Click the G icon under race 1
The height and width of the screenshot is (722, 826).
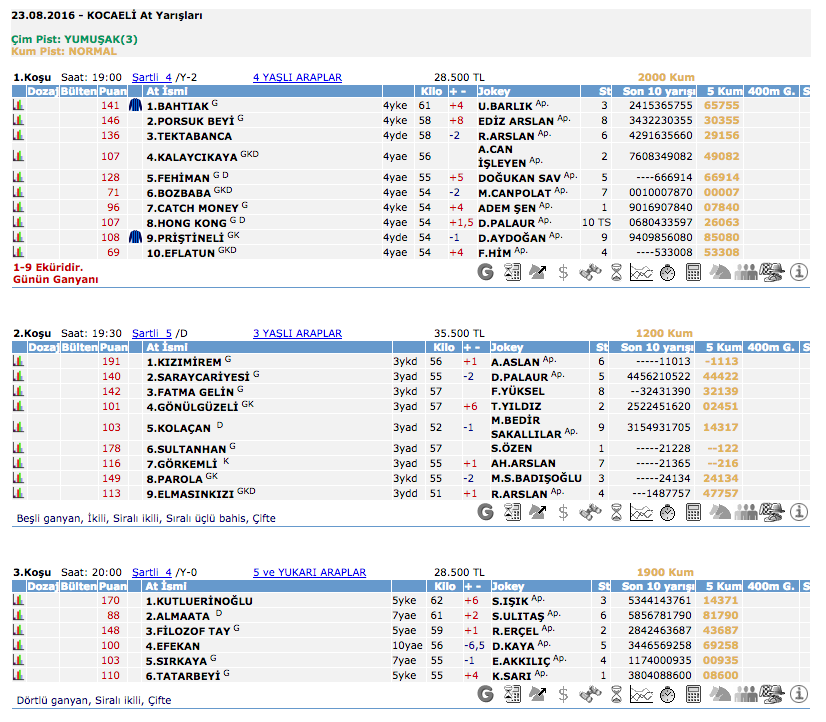pos(486,271)
